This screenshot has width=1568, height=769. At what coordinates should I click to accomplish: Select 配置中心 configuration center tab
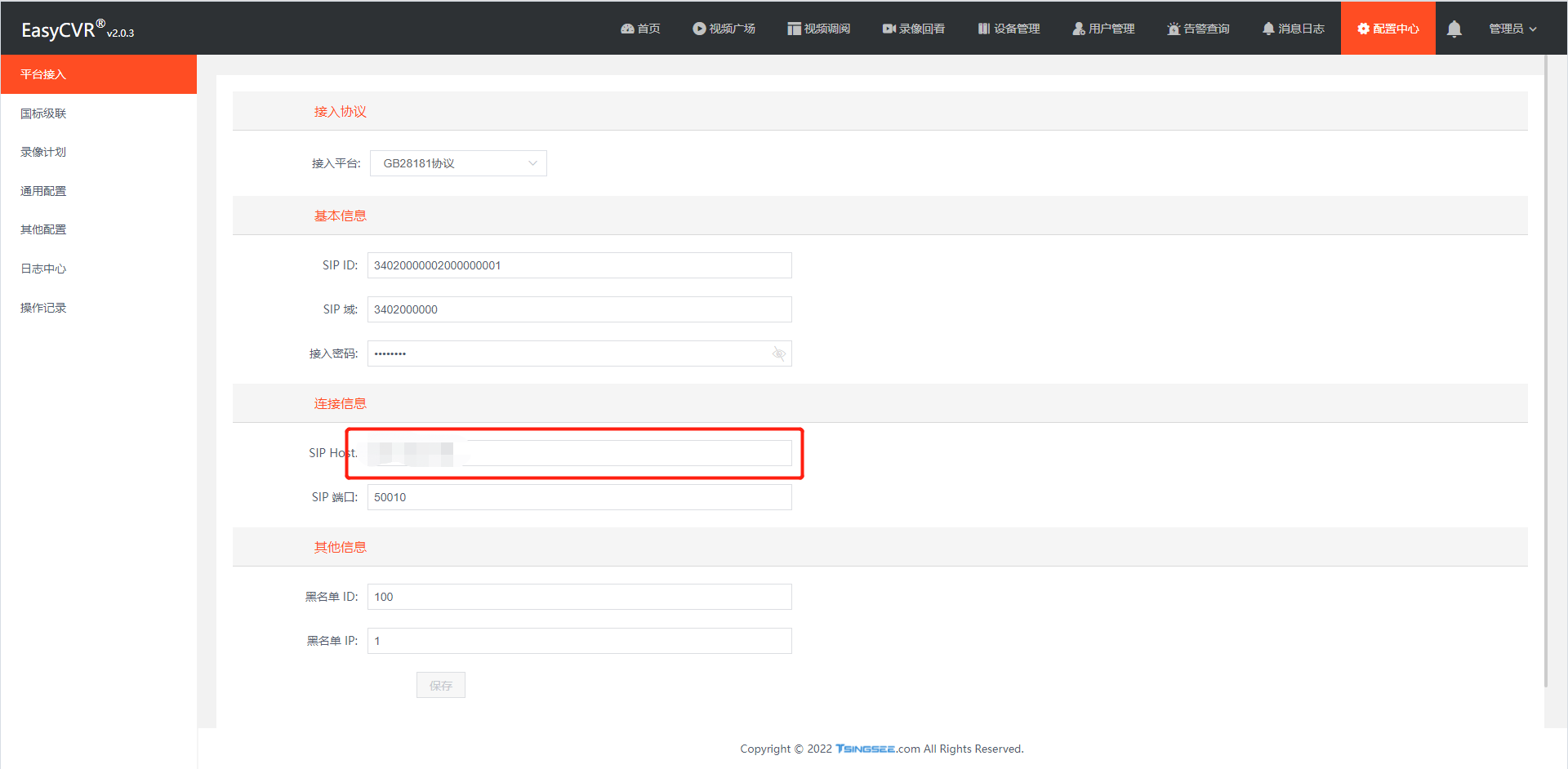(1388, 29)
